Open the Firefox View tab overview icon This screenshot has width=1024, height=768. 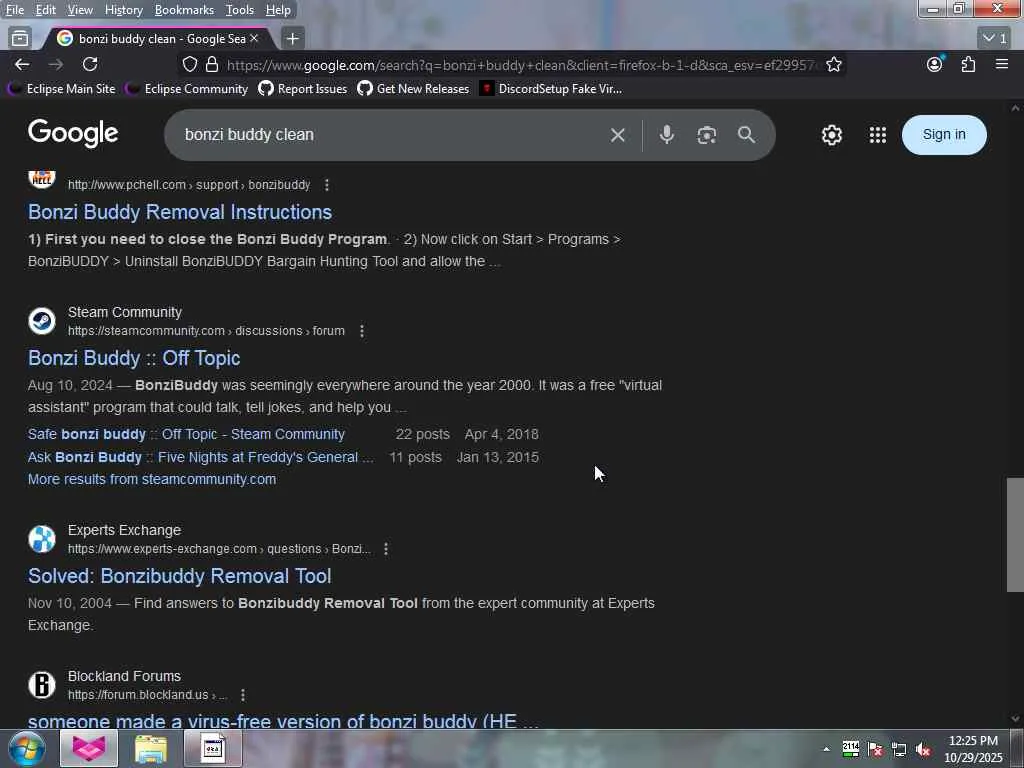point(20,39)
